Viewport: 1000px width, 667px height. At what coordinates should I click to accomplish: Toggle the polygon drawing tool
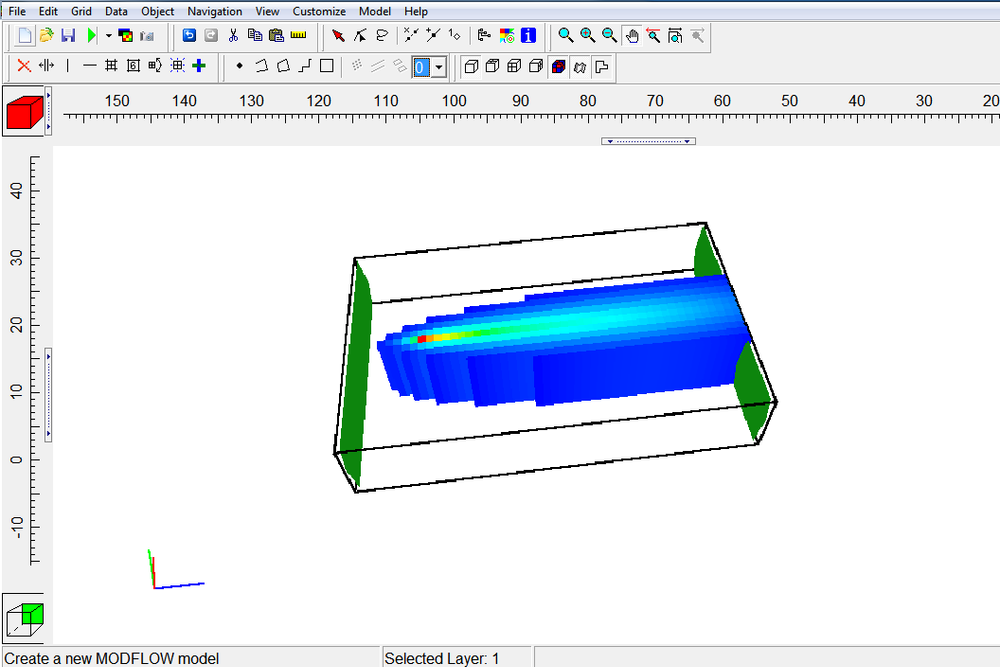pos(284,66)
